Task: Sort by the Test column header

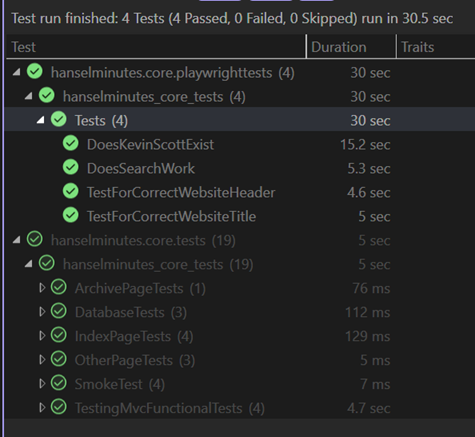Action: (156, 47)
